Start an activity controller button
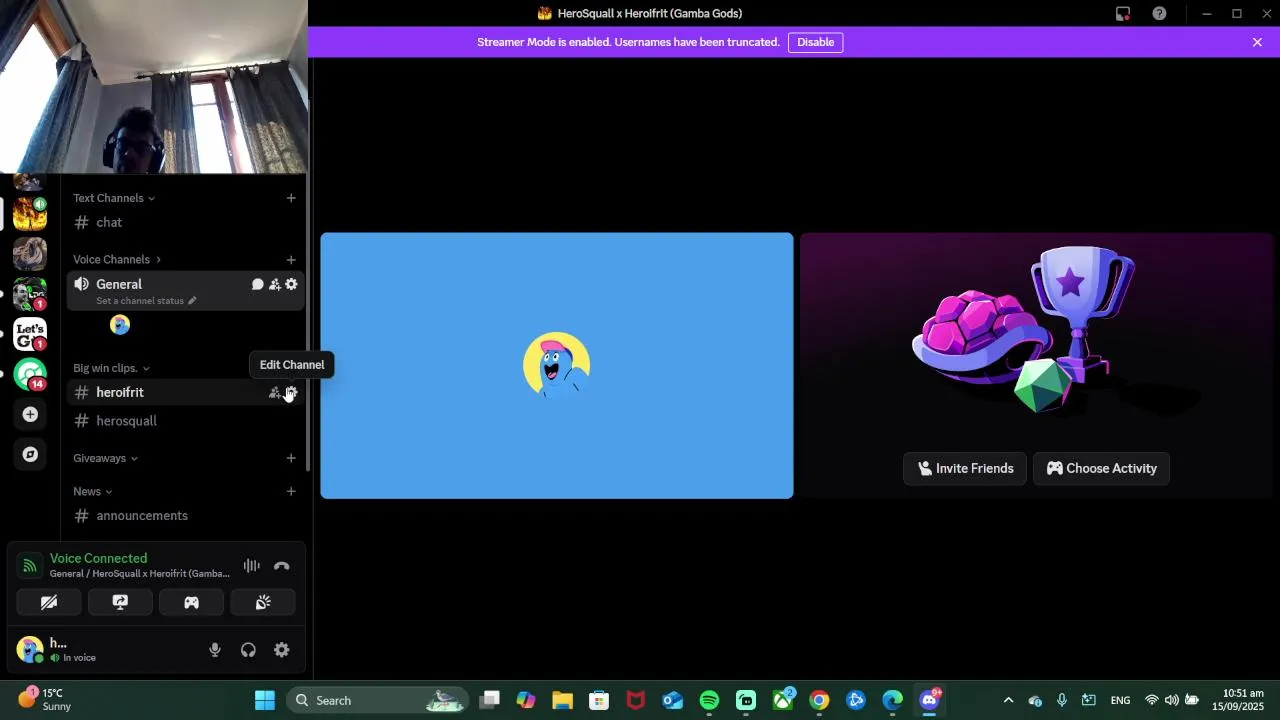 191,602
